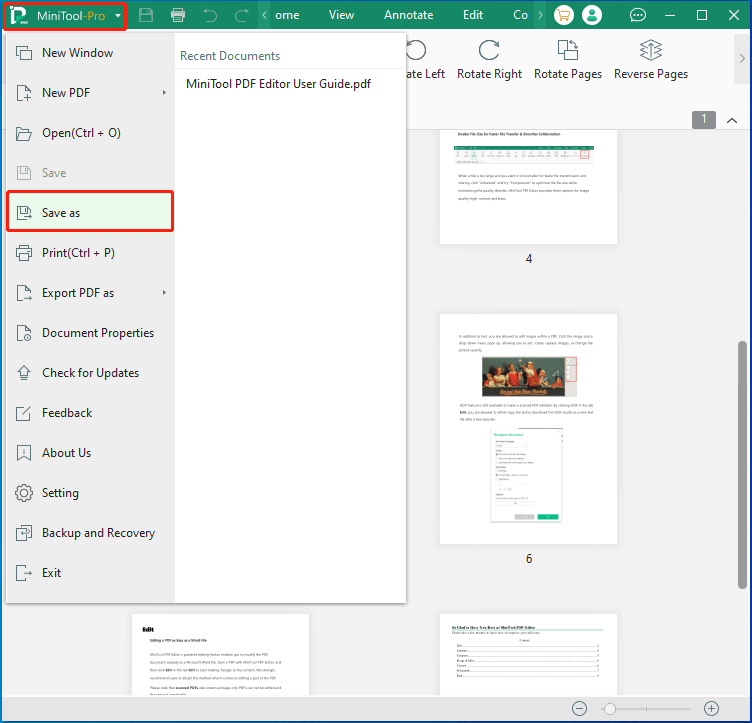Viewport: 752px width, 723px height.
Task: Click the page number 1 indicator box
Action: [x=704, y=120]
